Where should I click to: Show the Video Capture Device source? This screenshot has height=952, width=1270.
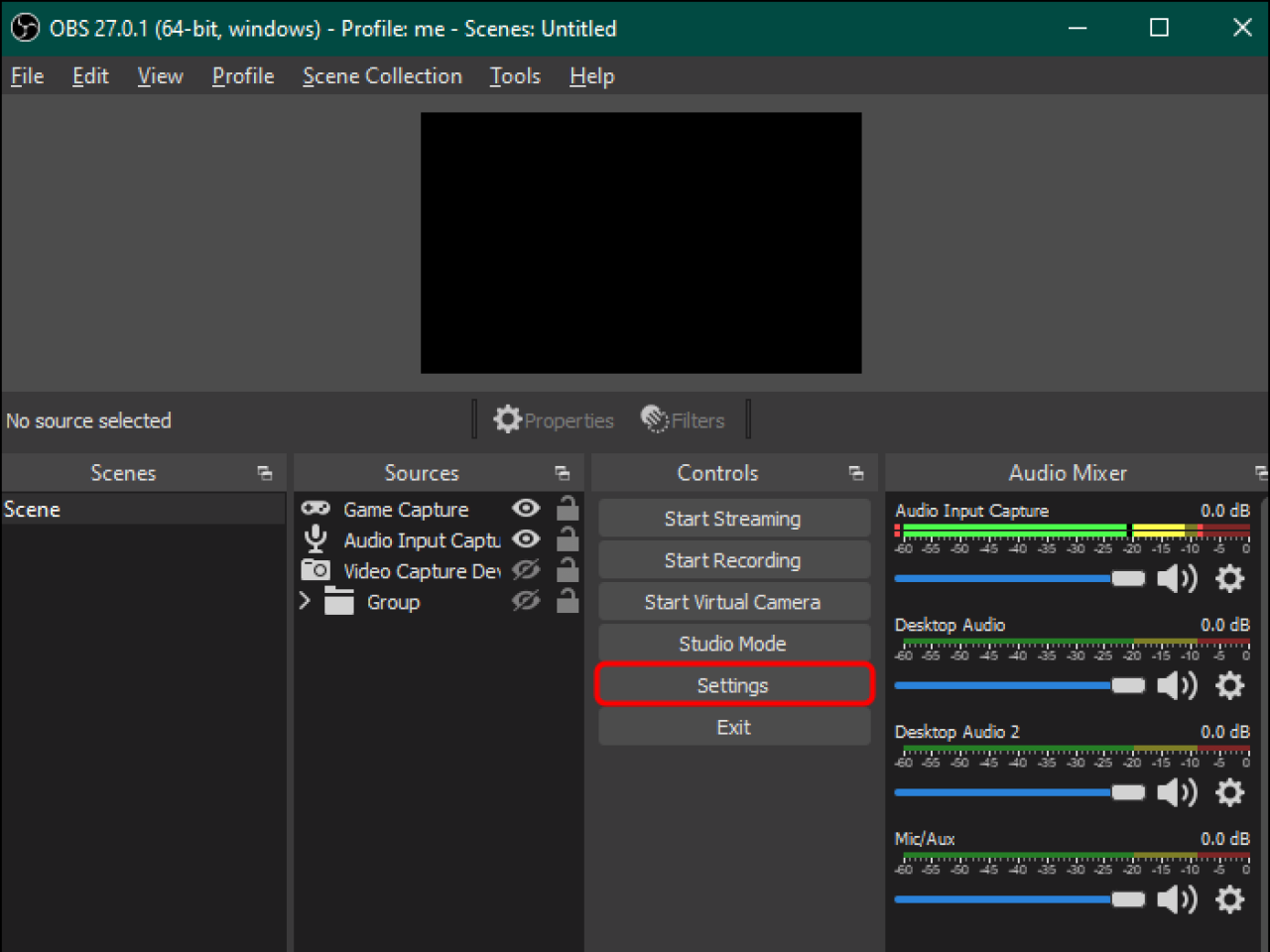526,570
